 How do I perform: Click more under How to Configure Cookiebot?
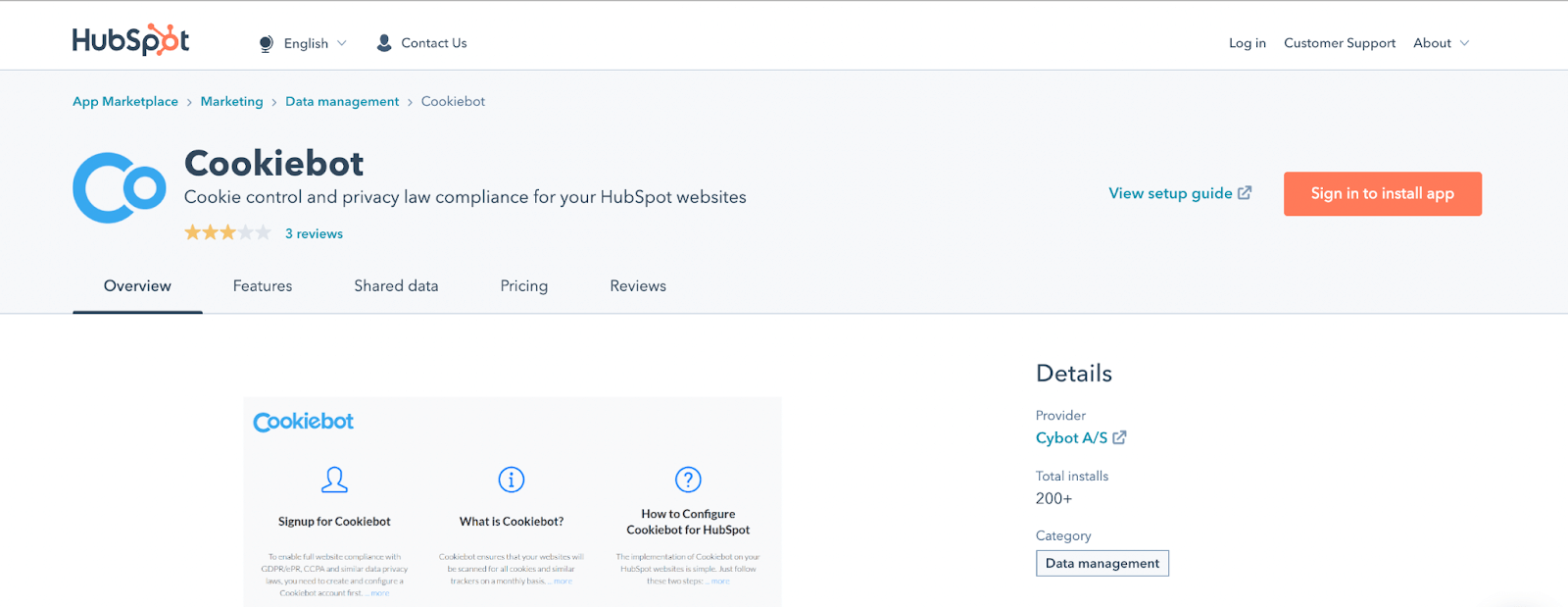[720, 582]
